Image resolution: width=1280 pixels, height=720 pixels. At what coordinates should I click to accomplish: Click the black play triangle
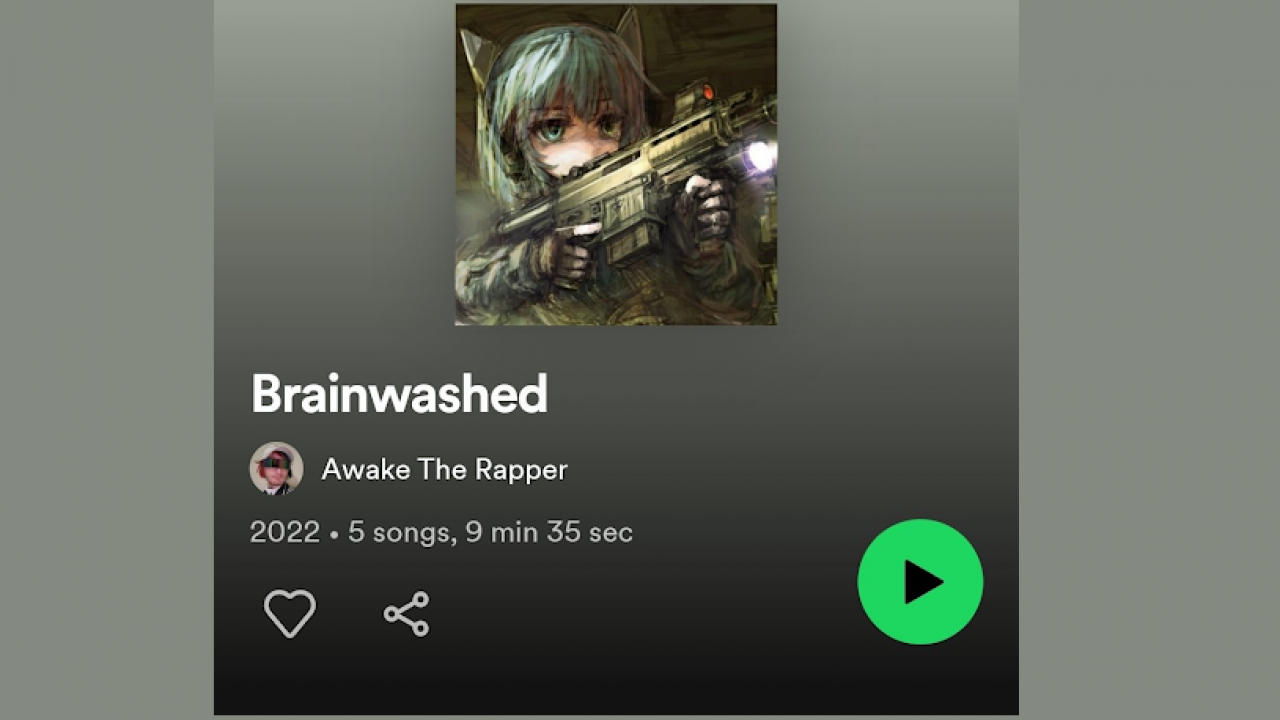[923, 581]
